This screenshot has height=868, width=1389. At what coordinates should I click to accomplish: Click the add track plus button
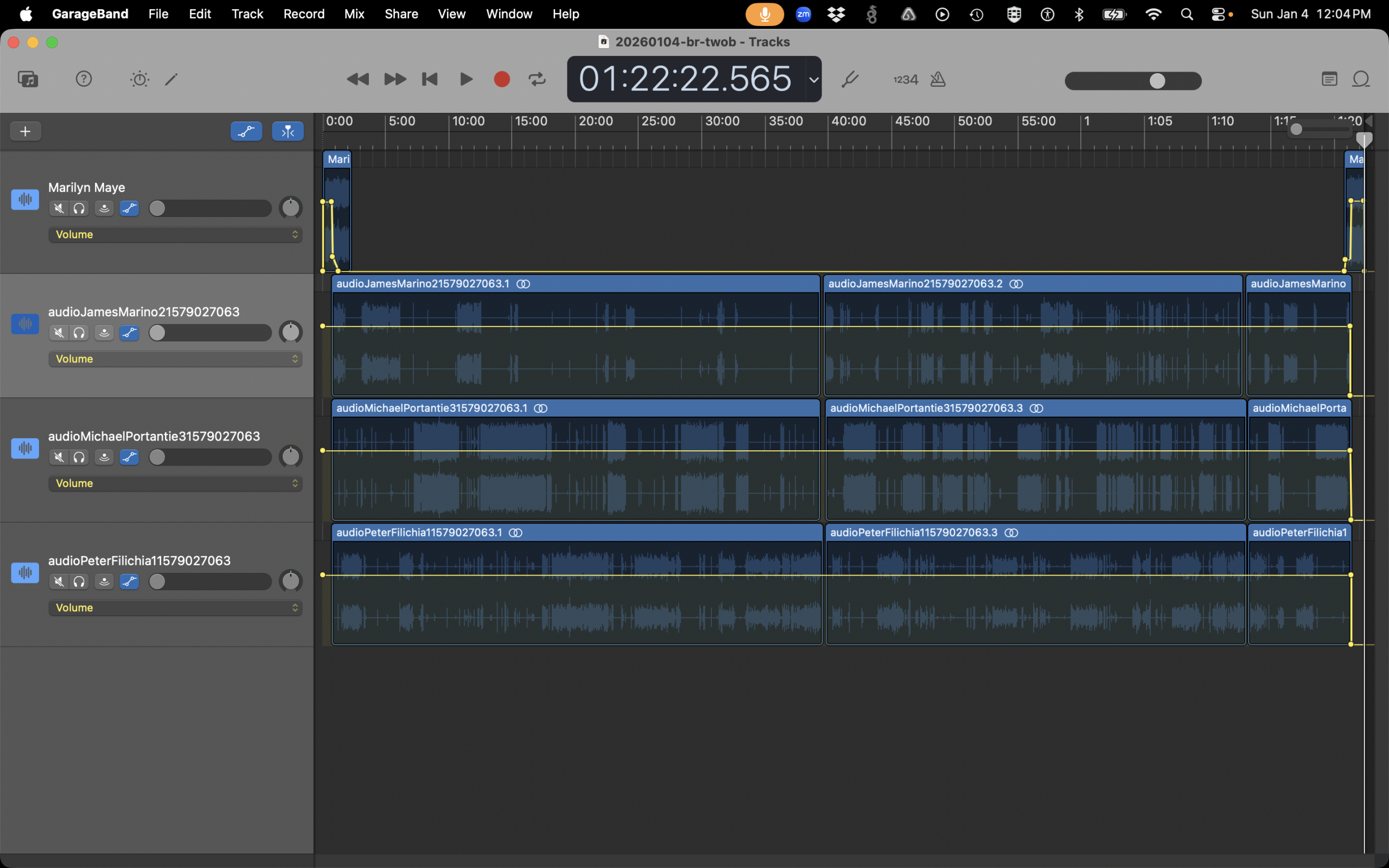(26, 131)
